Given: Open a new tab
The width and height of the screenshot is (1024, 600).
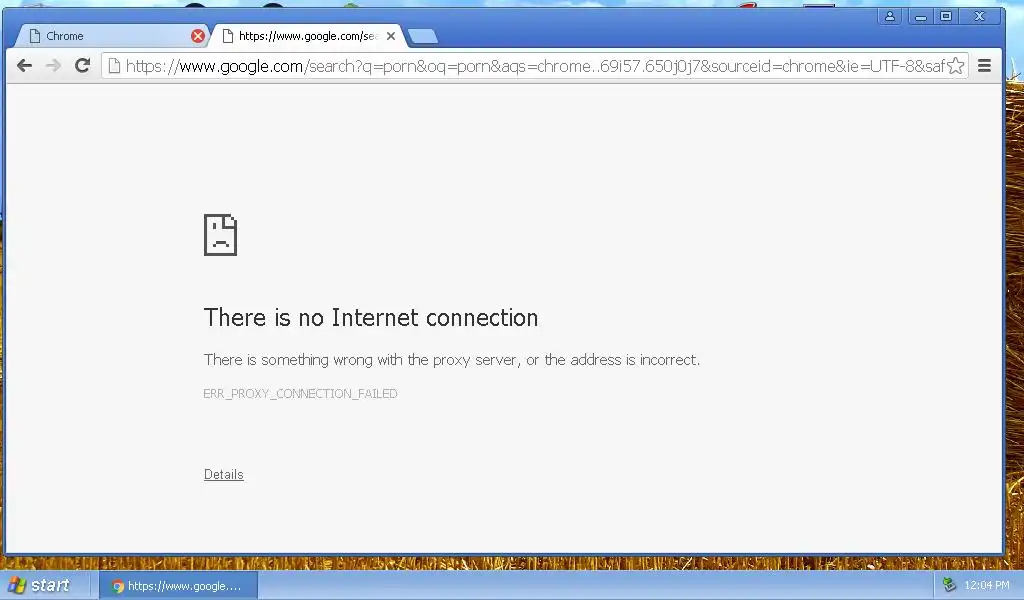Looking at the screenshot, I should pos(423,37).
